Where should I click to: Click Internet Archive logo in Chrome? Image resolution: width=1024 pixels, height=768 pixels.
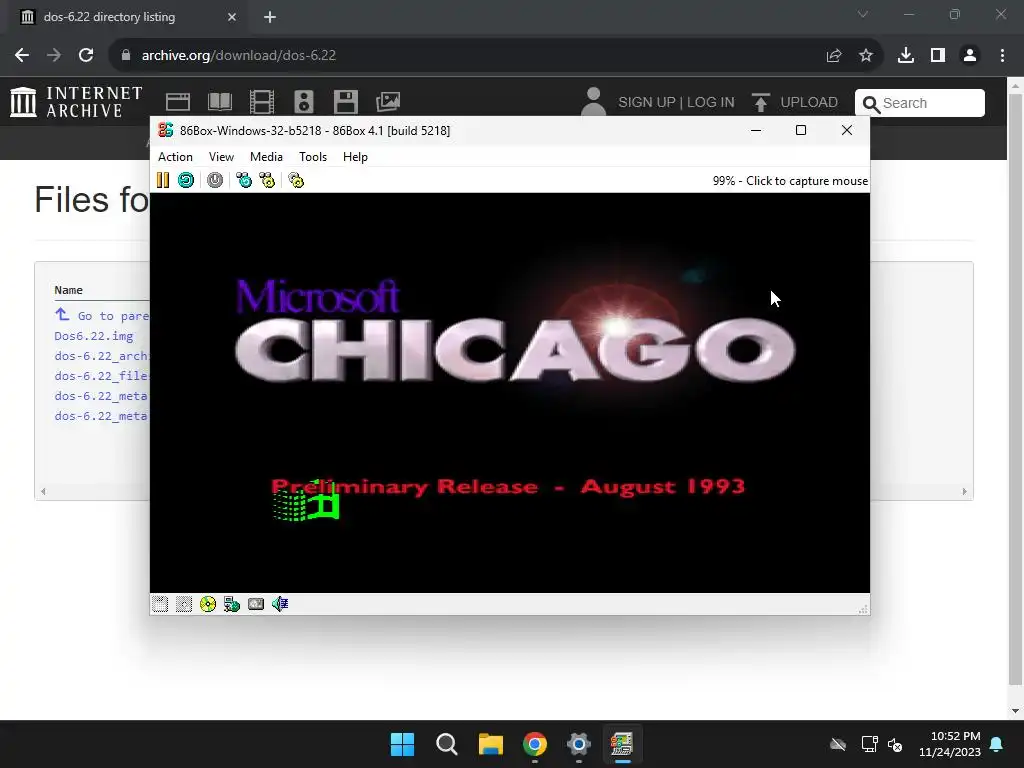tap(76, 102)
